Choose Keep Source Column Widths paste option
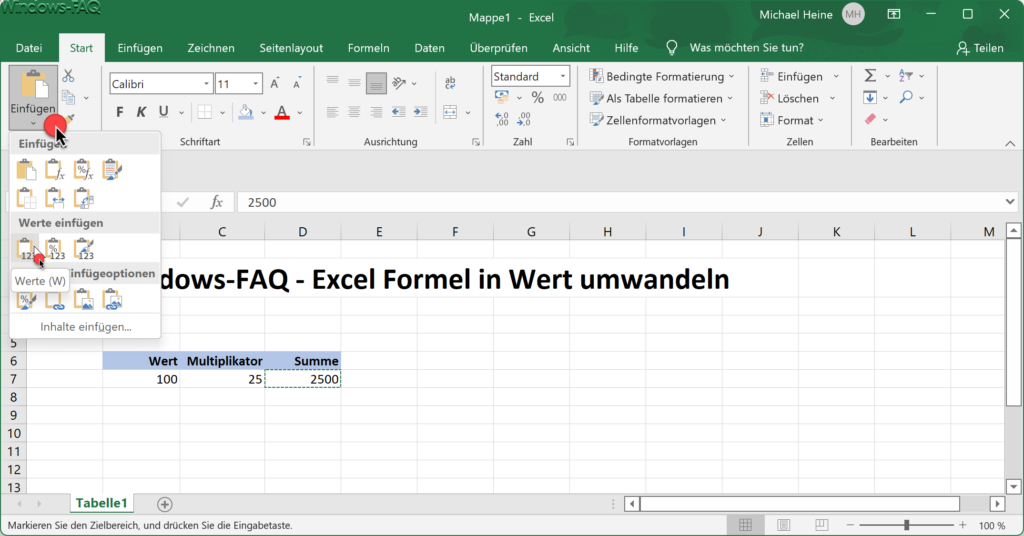Viewport: 1024px width, 536px height. (x=55, y=198)
